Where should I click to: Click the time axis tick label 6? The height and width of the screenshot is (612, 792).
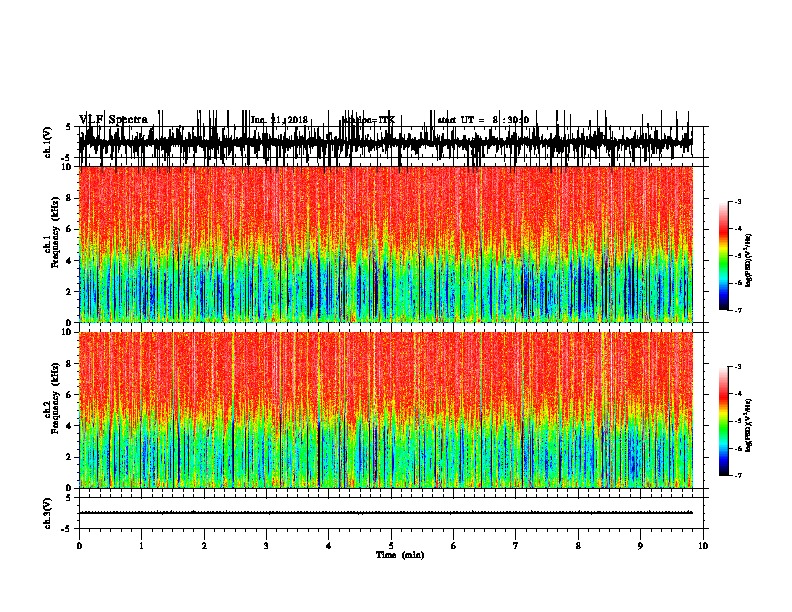[x=454, y=546]
